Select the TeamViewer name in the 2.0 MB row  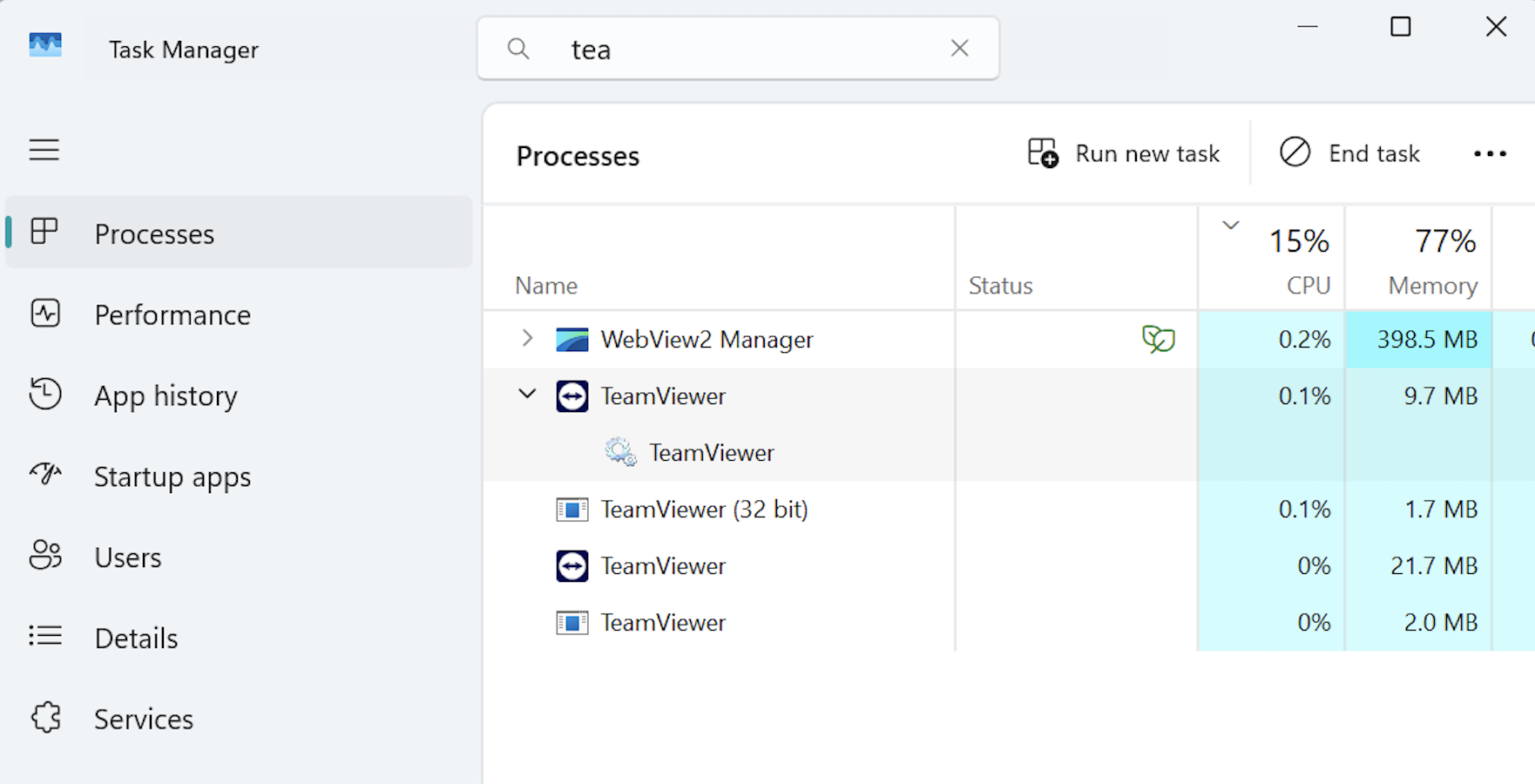[x=663, y=623]
